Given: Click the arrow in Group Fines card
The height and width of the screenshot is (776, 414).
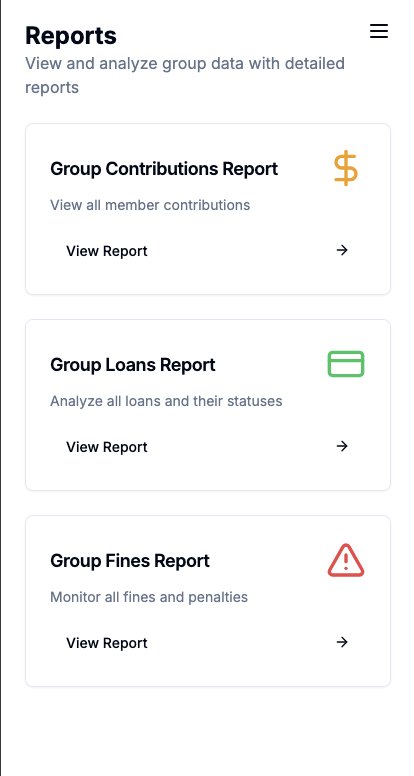Looking at the screenshot, I should click(342, 642).
